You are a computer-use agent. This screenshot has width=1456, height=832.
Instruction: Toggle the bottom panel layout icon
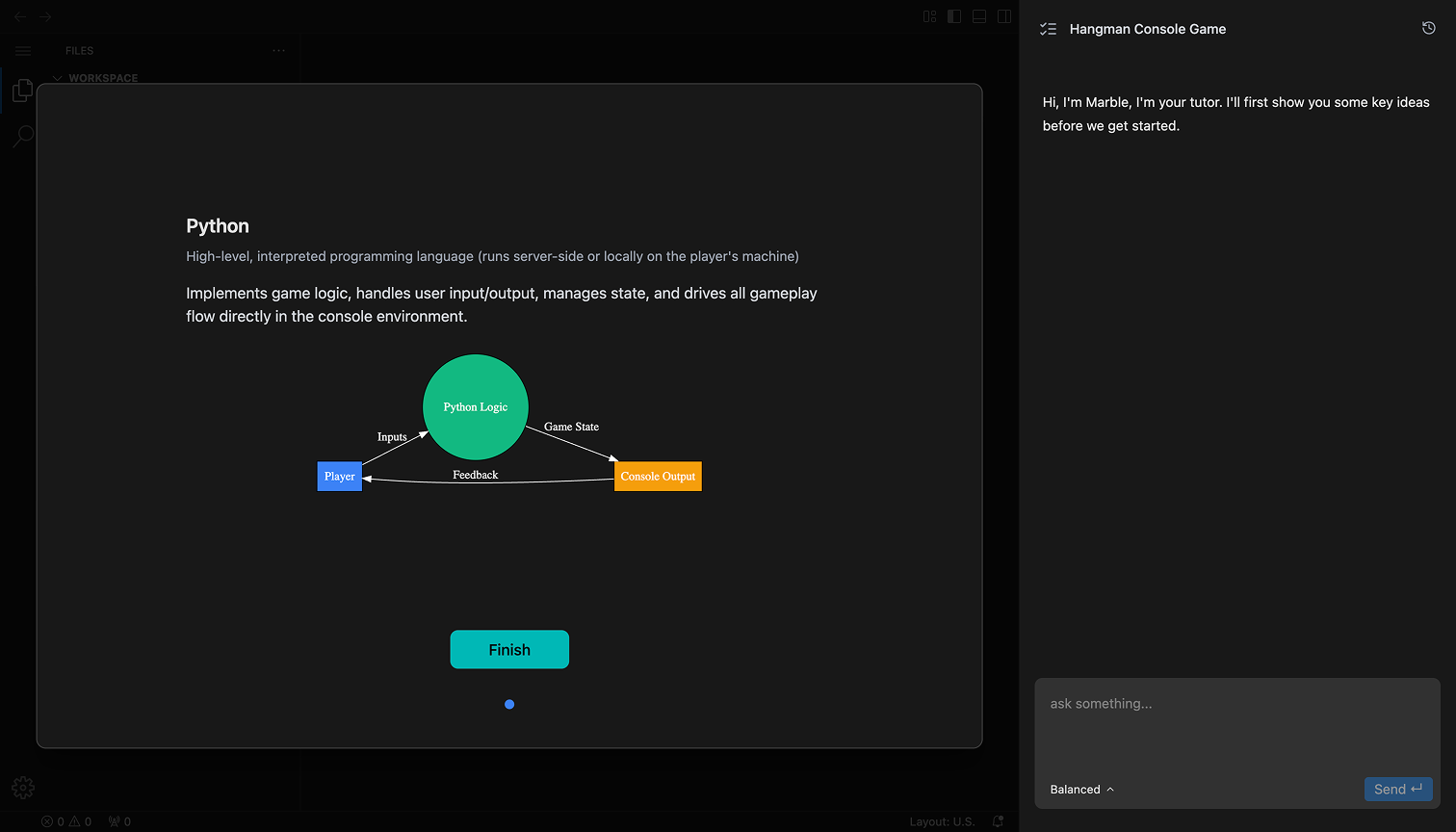[x=978, y=16]
